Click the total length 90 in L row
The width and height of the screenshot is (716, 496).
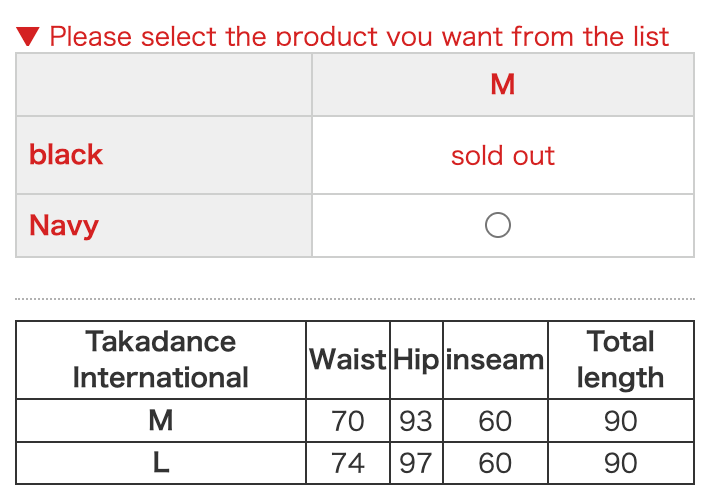(620, 463)
